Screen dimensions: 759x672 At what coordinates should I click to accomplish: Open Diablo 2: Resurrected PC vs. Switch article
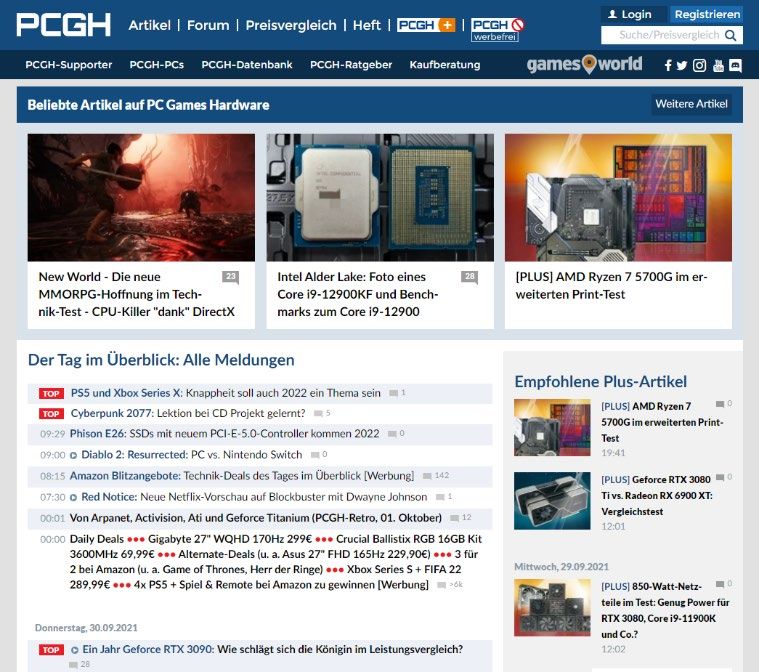192,455
